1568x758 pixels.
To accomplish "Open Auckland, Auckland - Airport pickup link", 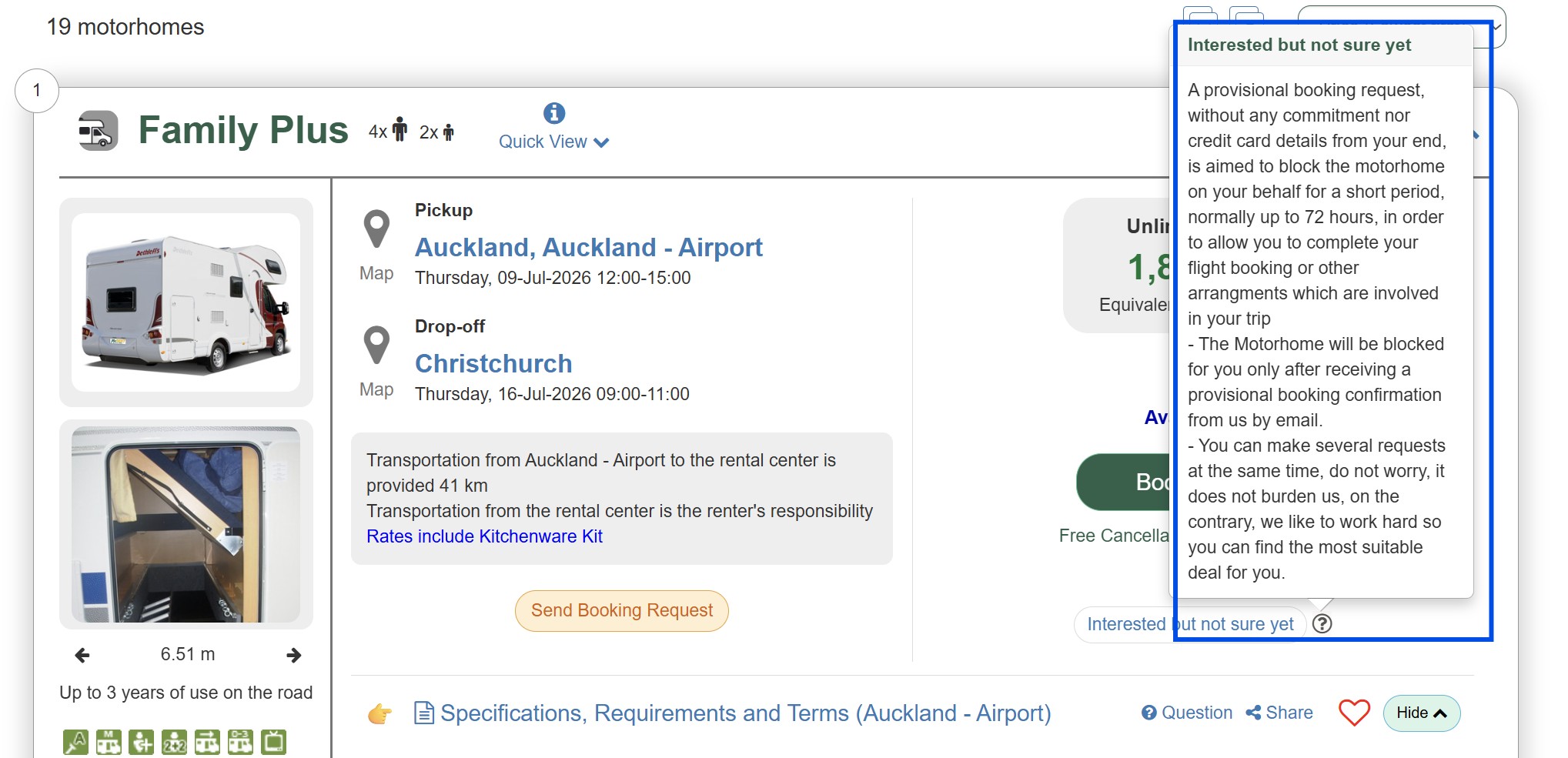I will [x=588, y=247].
